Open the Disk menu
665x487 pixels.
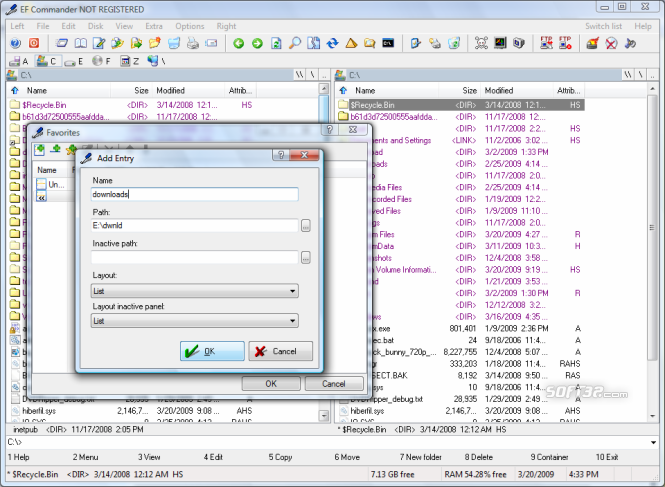pyautogui.click(x=95, y=26)
